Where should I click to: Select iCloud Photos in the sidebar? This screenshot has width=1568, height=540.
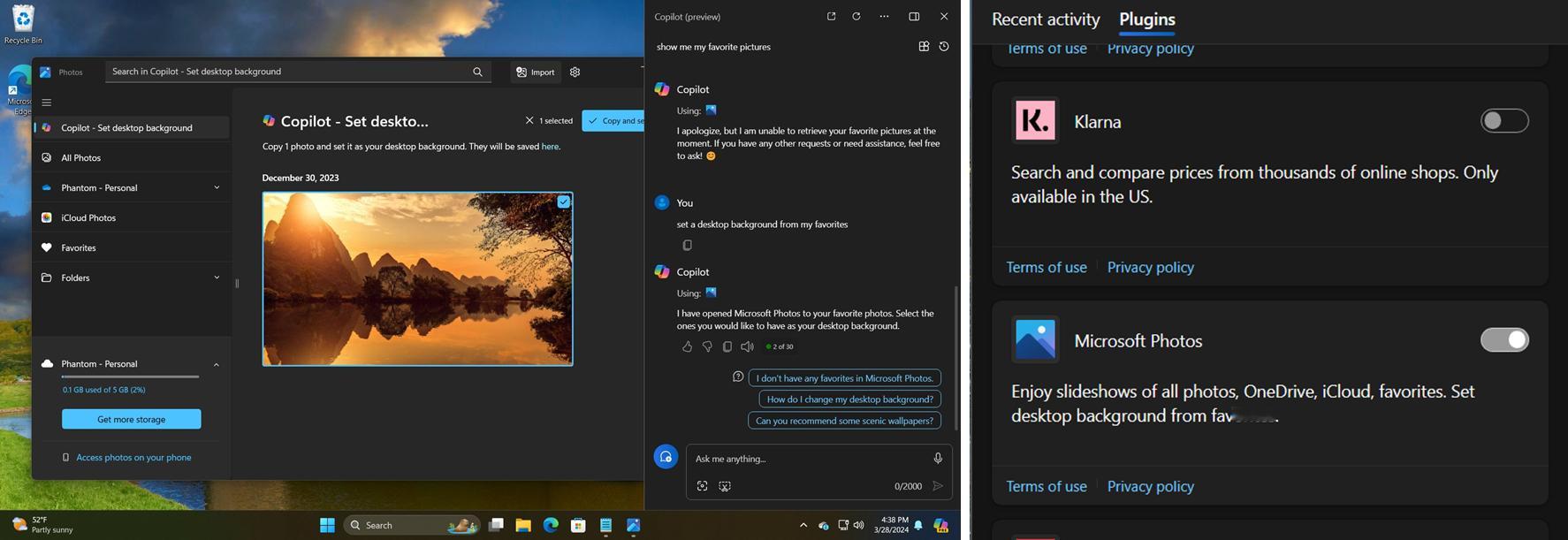(x=132, y=217)
